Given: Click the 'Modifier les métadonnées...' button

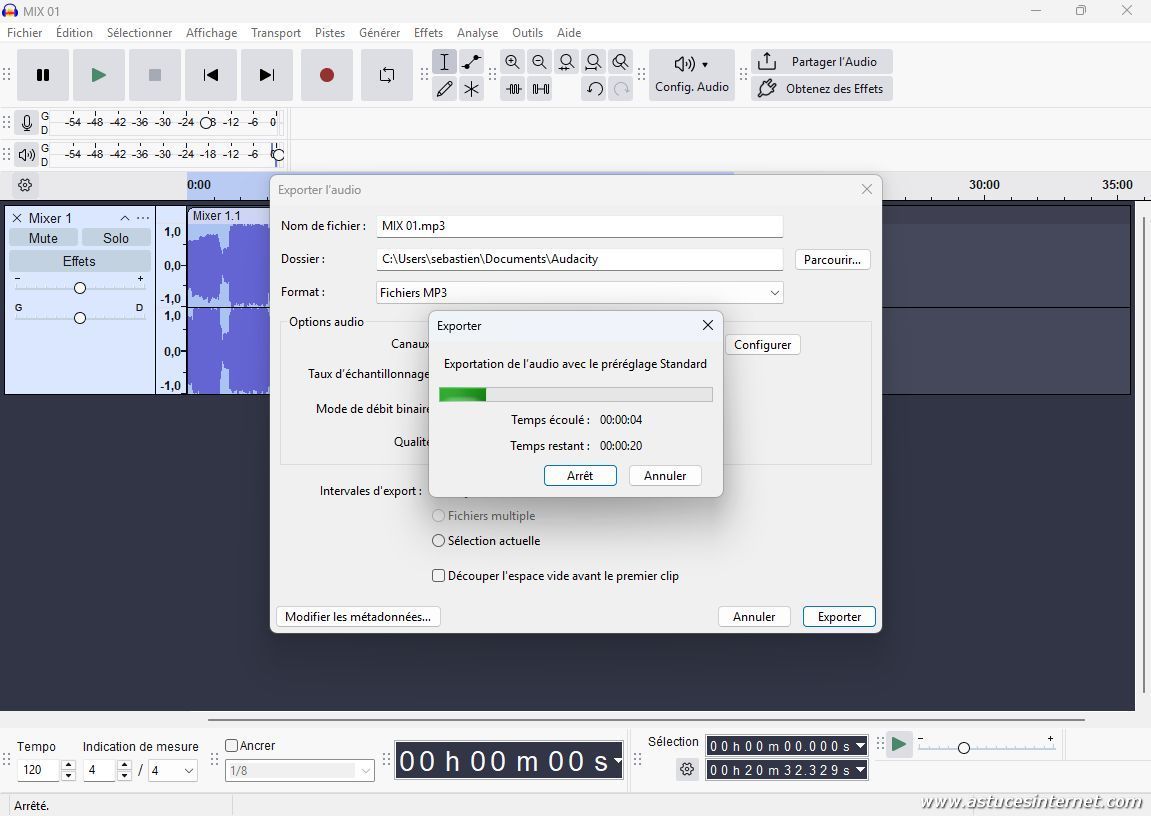Looking at the screenshot, I should [357, 617].
